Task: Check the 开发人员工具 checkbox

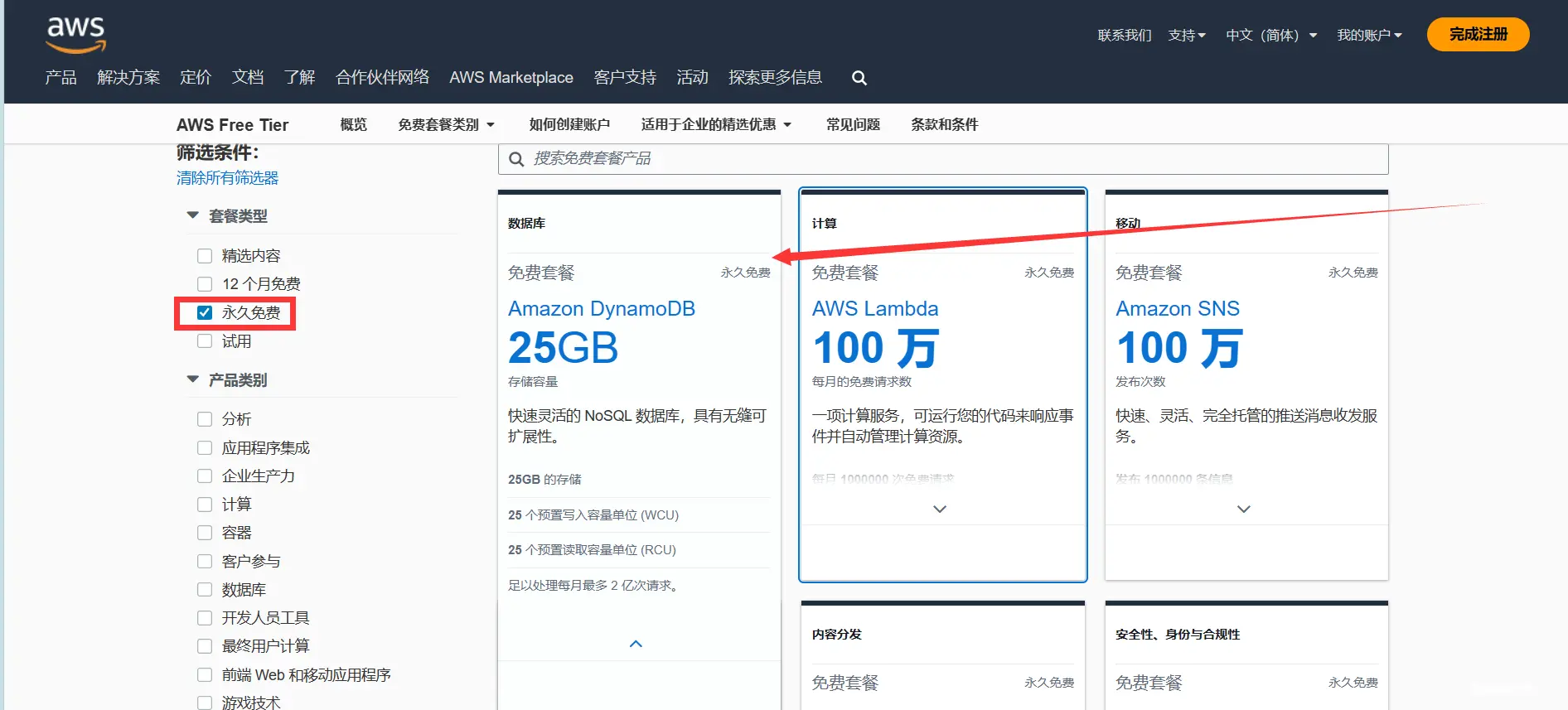Action: coord(205,618)
